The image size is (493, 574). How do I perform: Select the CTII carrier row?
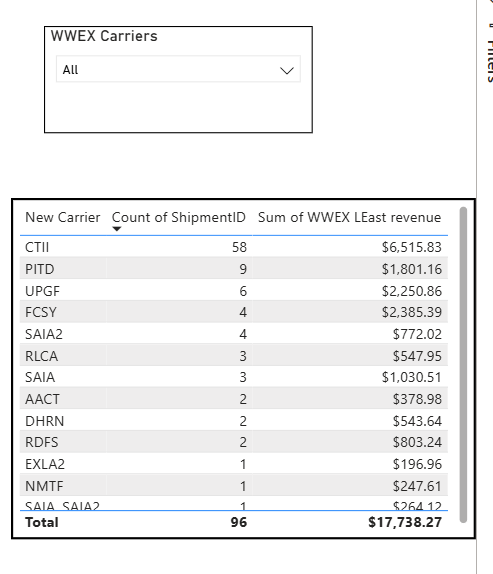point(234,247)
